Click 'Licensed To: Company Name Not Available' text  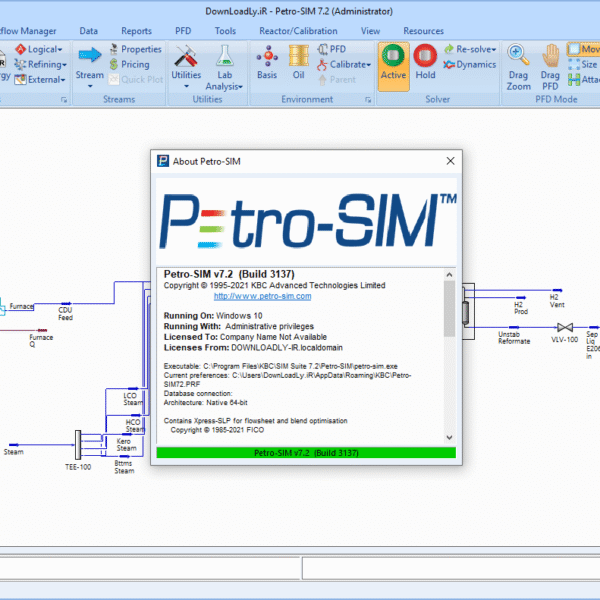(245, 337)
